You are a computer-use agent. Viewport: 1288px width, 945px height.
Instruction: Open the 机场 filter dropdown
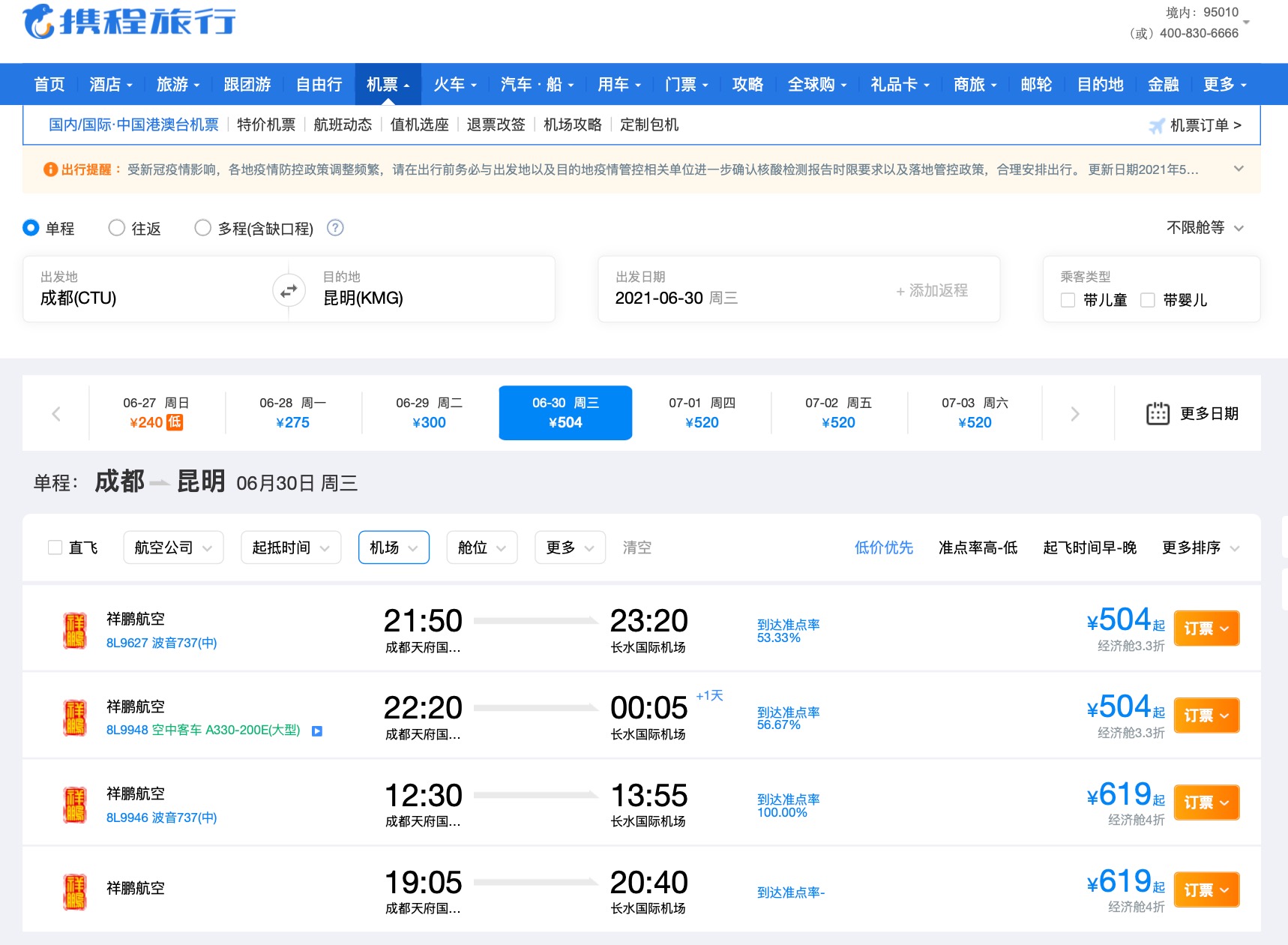[x=394, y=547]
